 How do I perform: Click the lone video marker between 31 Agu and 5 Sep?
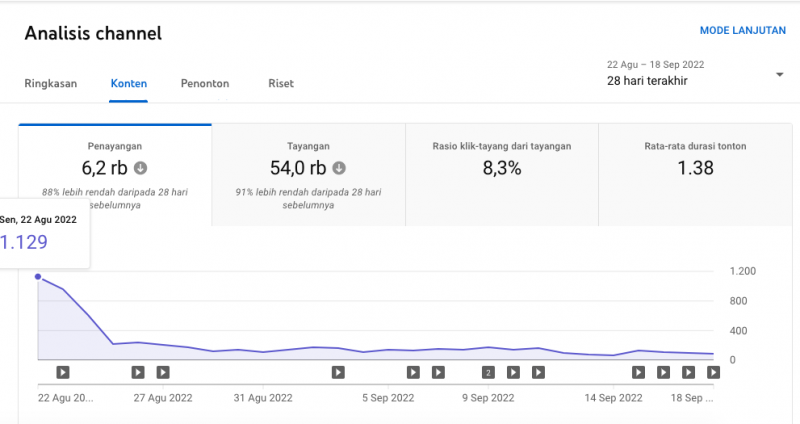tap(338, 372)
